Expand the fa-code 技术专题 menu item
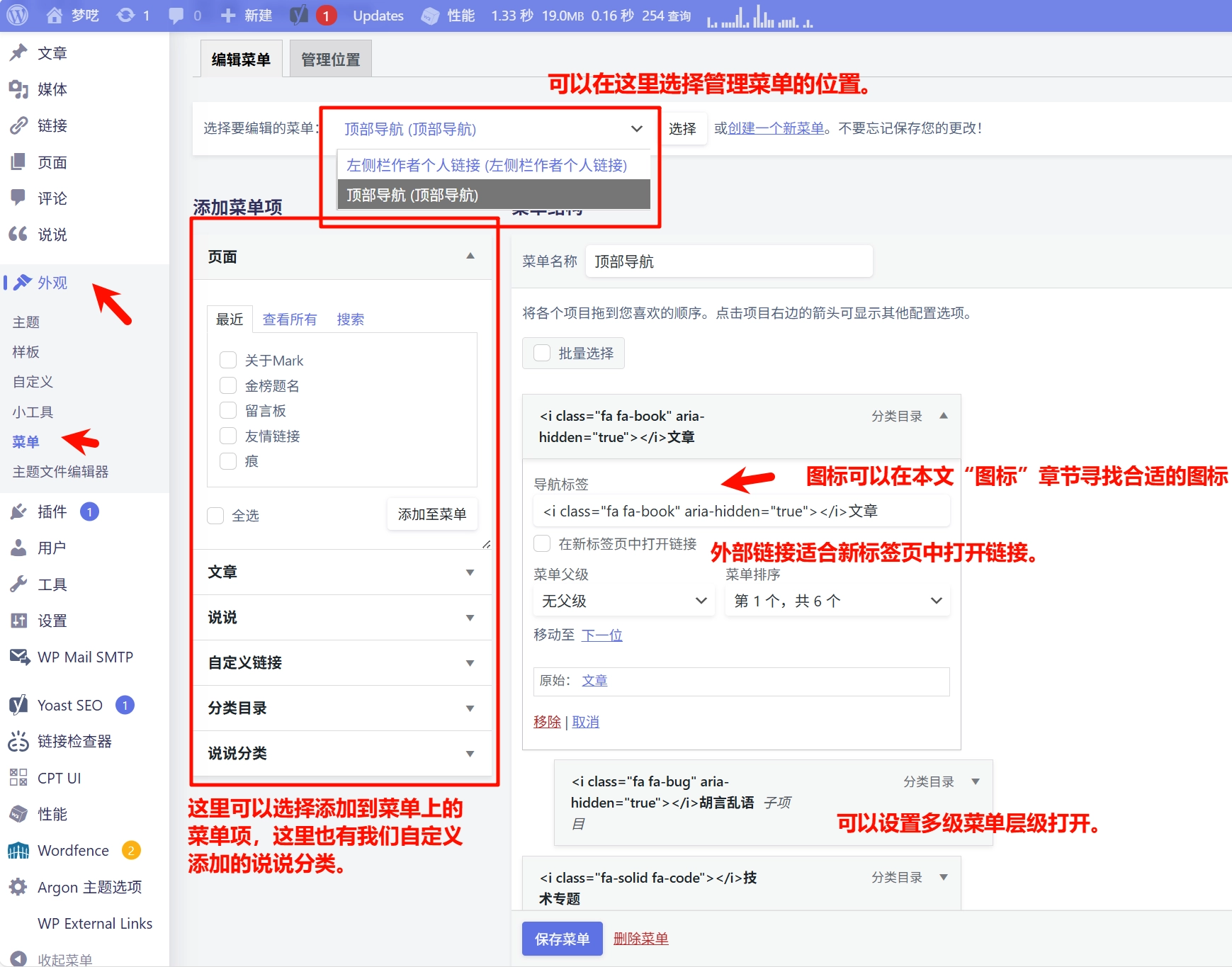 (x=944, y=877)
